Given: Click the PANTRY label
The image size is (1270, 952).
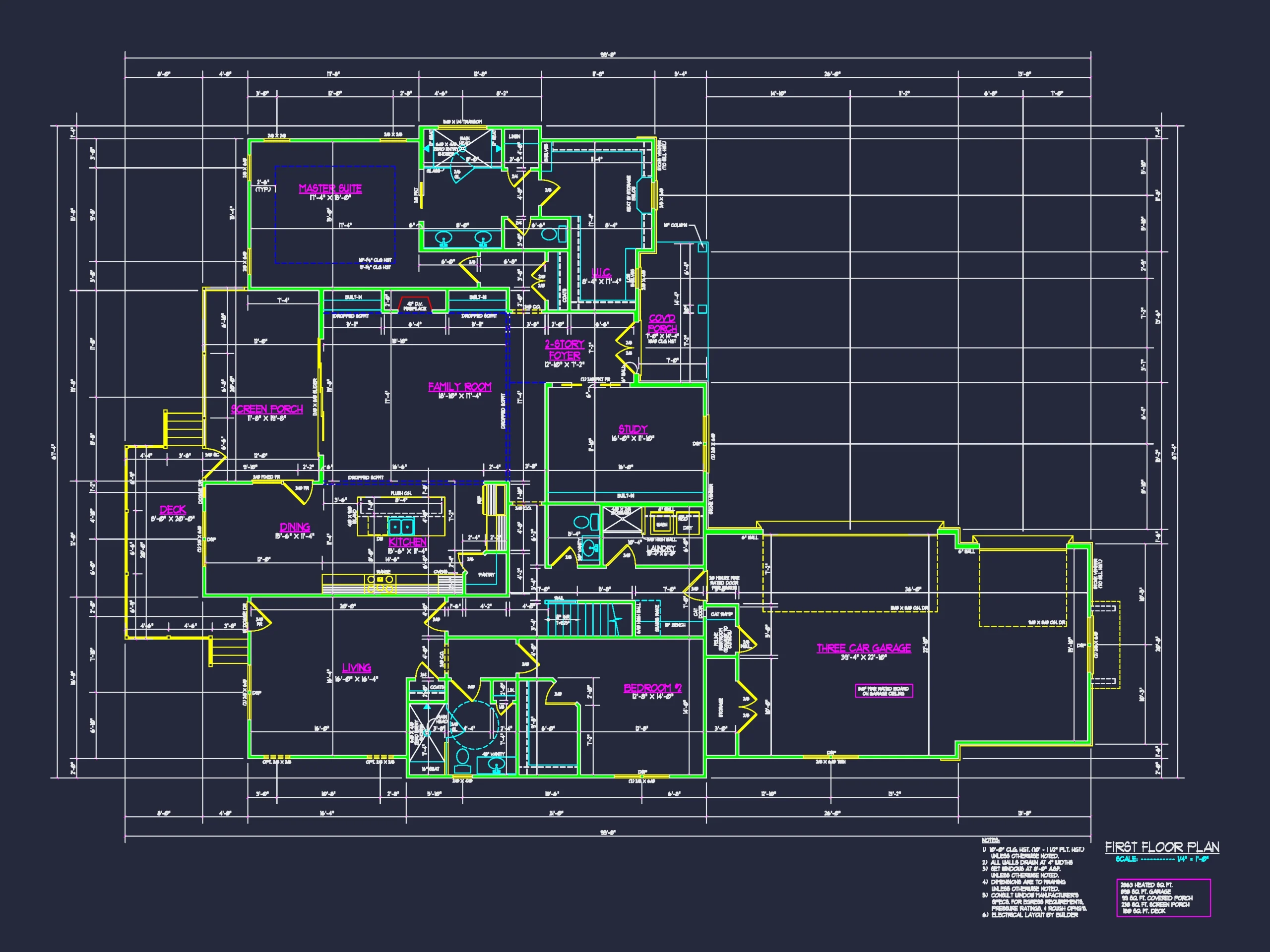Looking at the screenshot, I should pos(486,574).
